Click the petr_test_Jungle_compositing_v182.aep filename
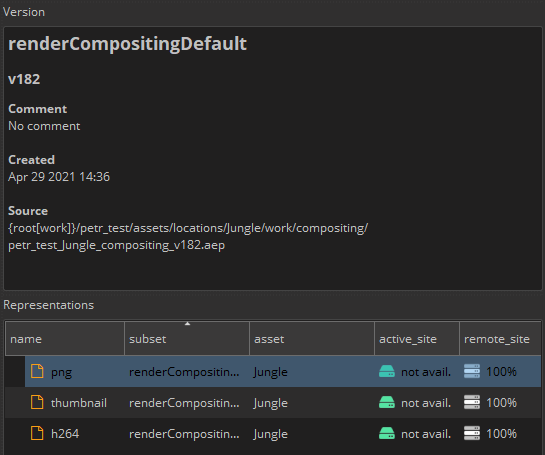Viewport: 545px width, 455px height. [116, 245]
